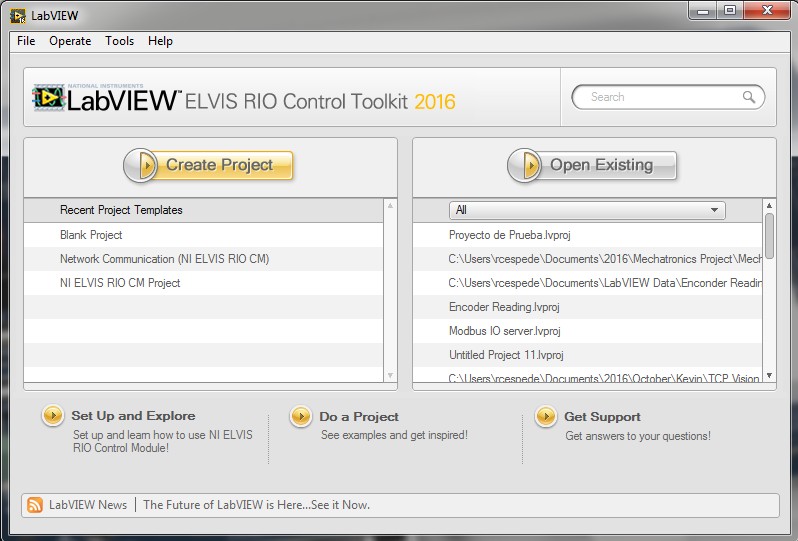The width and height of the screenshot is (798, 541).
Task: Click the magnifying glass search icon
Action: (749, 97)
